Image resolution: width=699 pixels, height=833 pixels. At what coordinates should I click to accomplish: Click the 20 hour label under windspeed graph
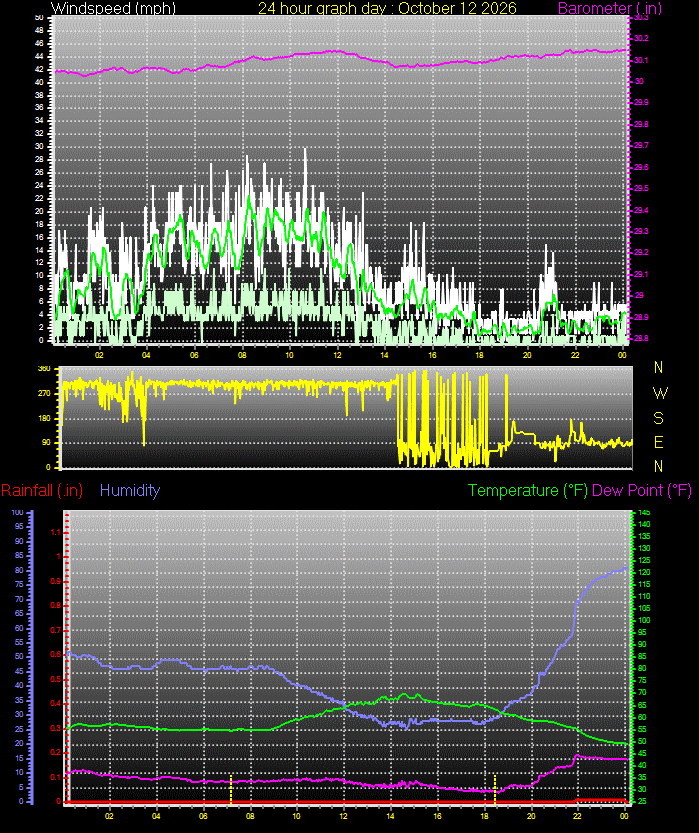527,355
